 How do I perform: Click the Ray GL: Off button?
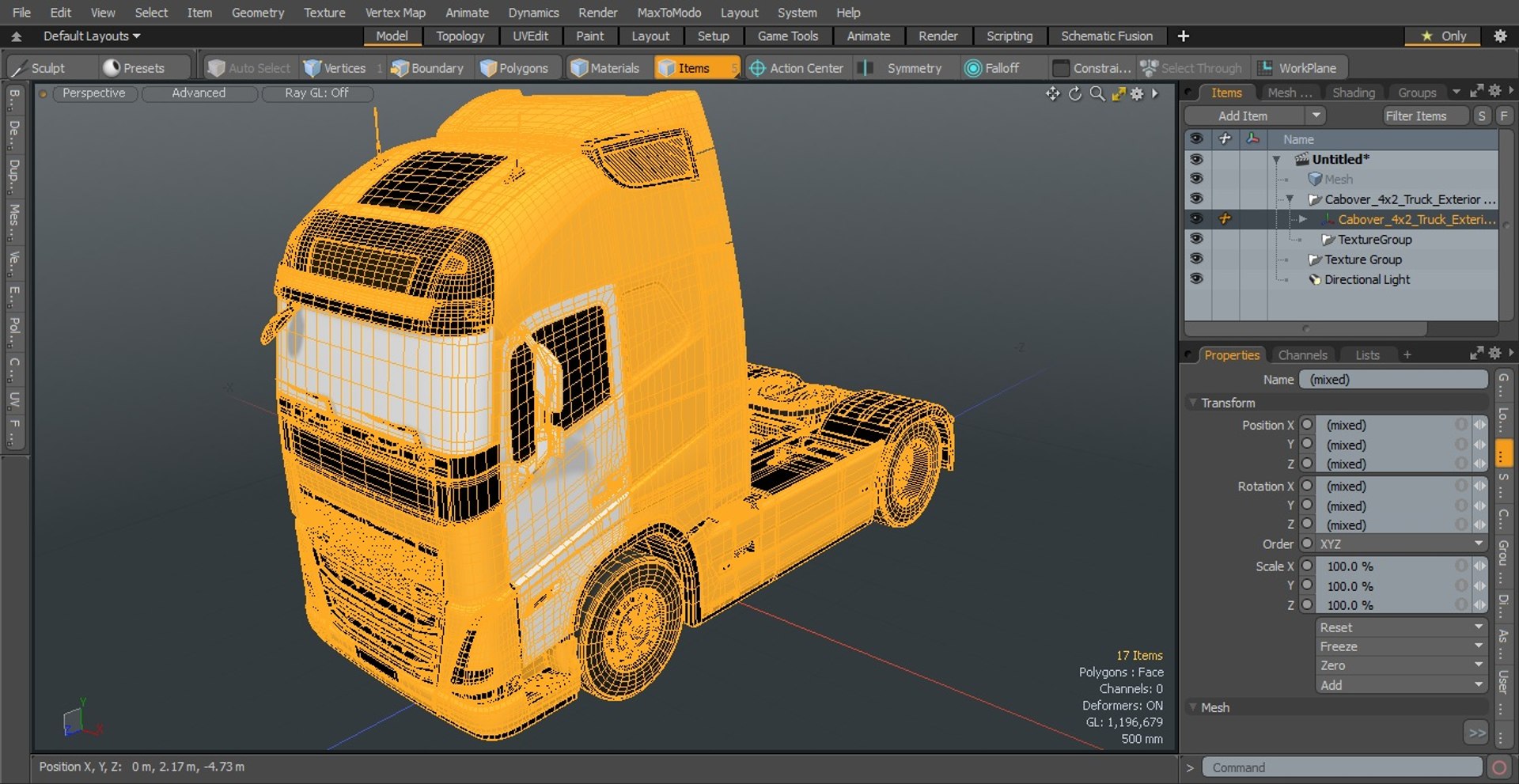(x=316, y=93)
